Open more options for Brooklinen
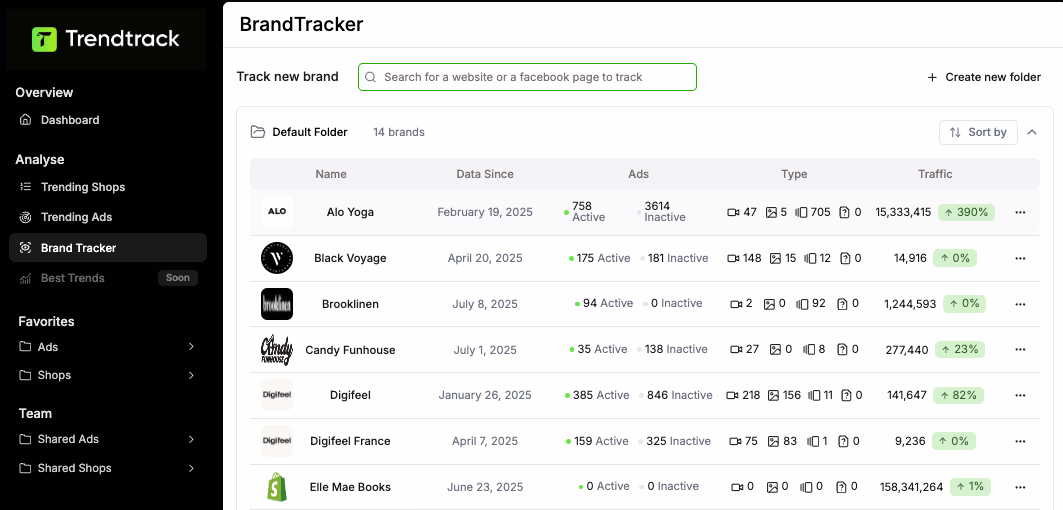 click(1020, 304)
